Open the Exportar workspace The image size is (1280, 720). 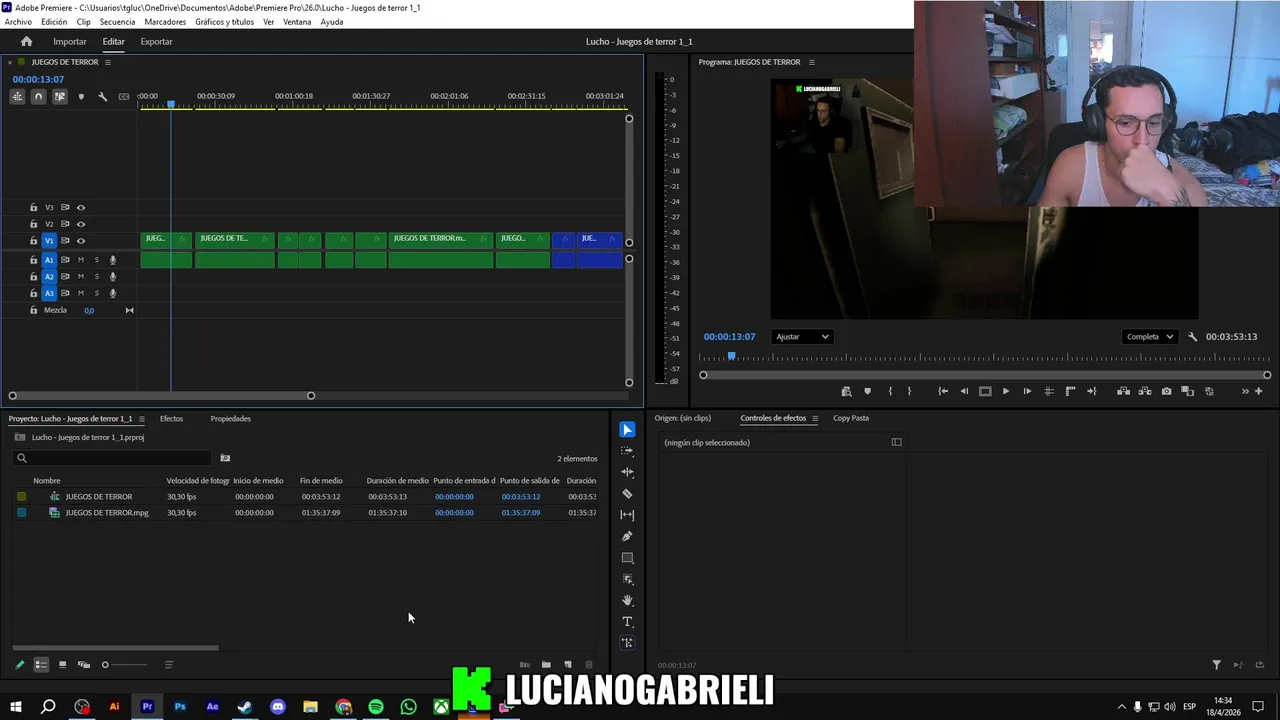[x=156, y=41]
